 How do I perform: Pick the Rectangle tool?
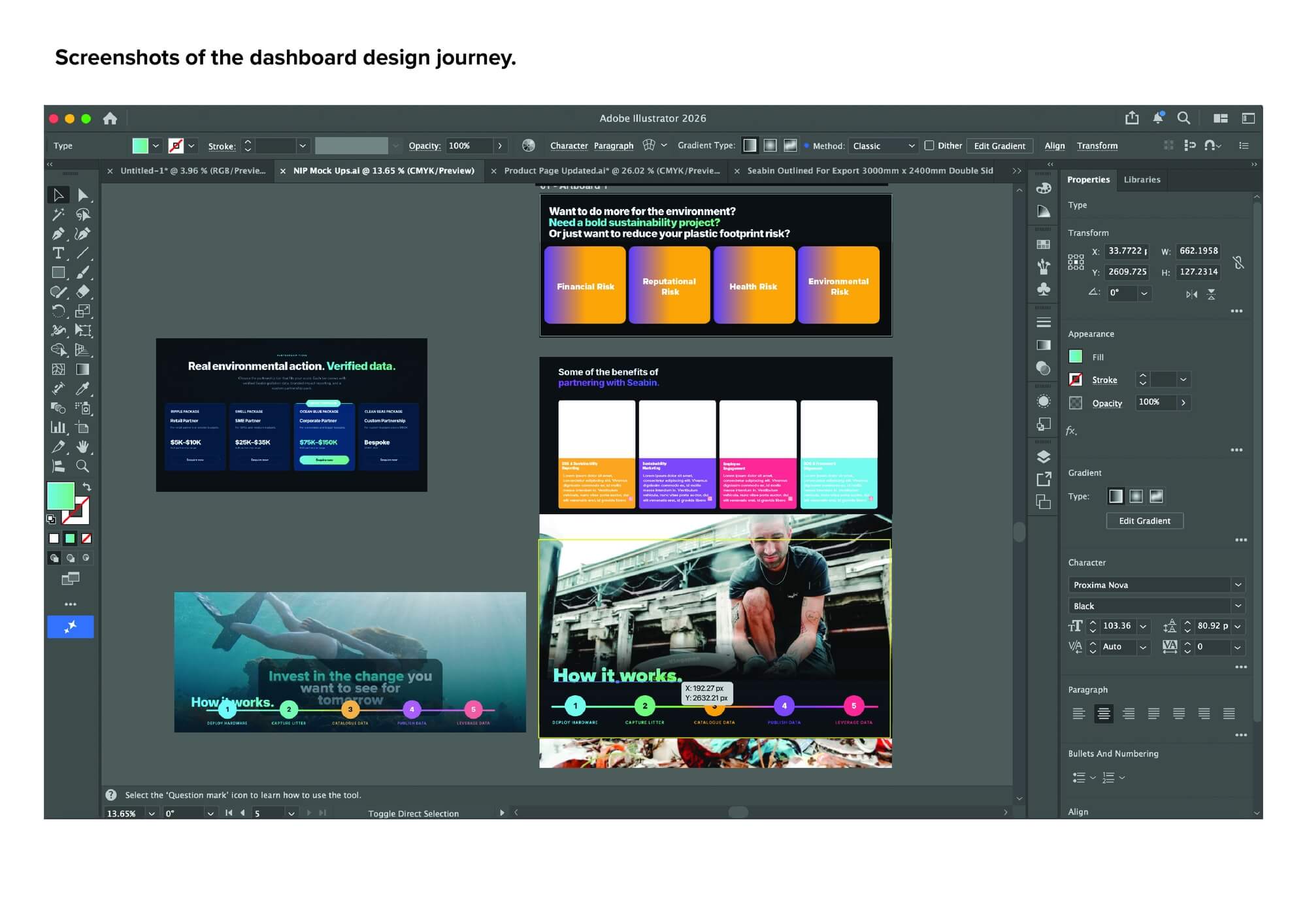(58, 272)
